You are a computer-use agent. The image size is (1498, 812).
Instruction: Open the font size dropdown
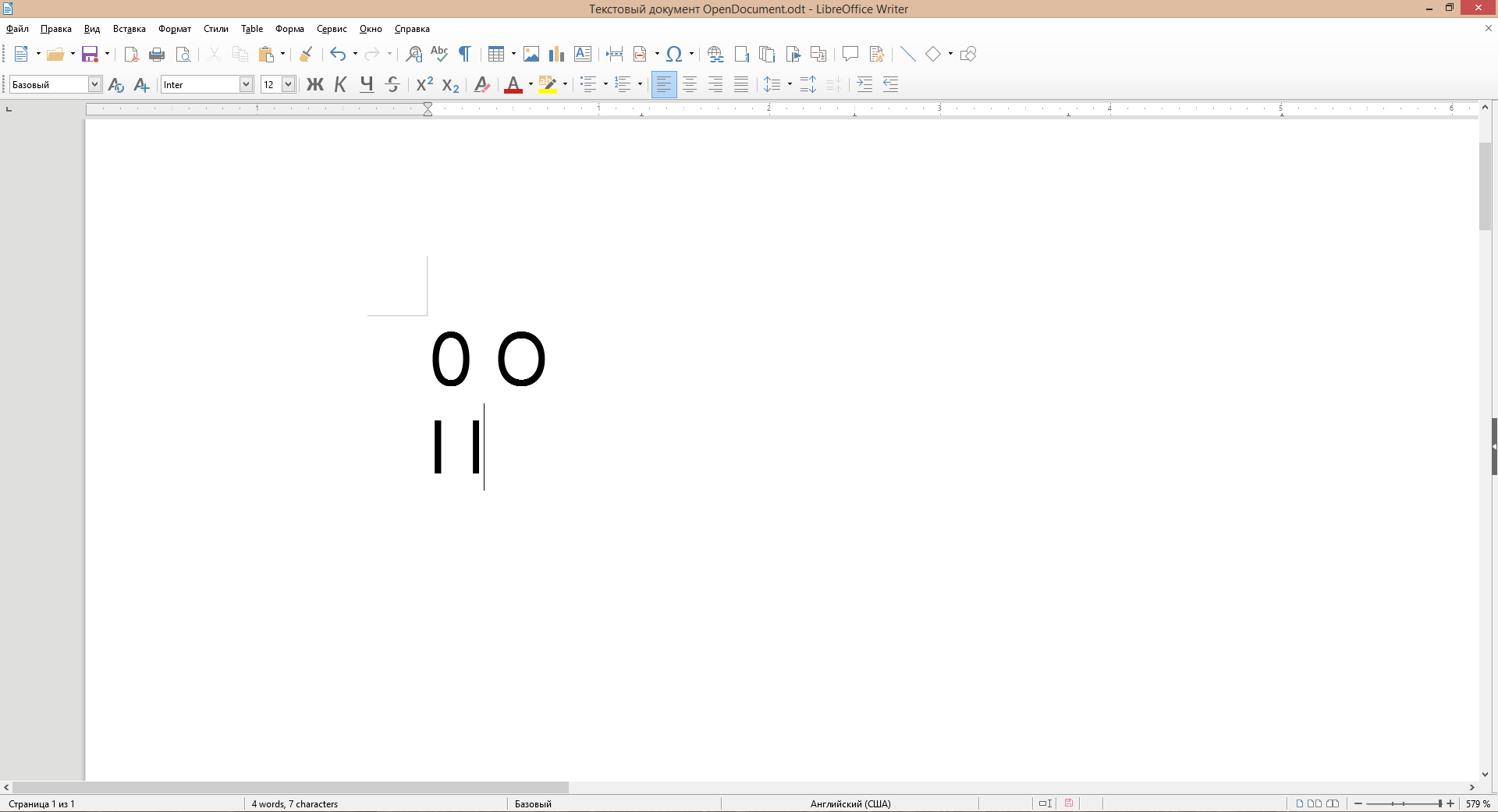pos(289,84)
